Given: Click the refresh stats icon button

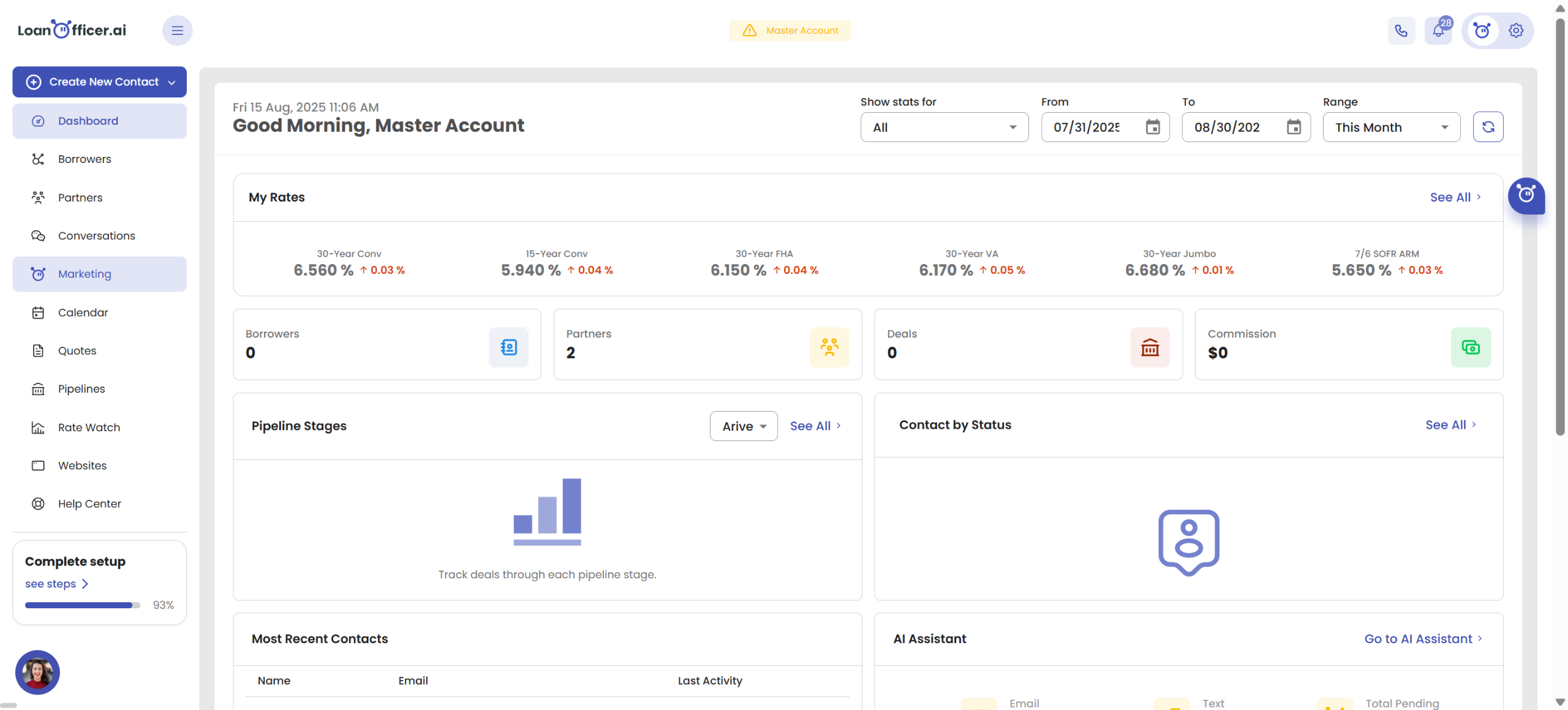Looking at the screenshot, I should [1488, 127].
